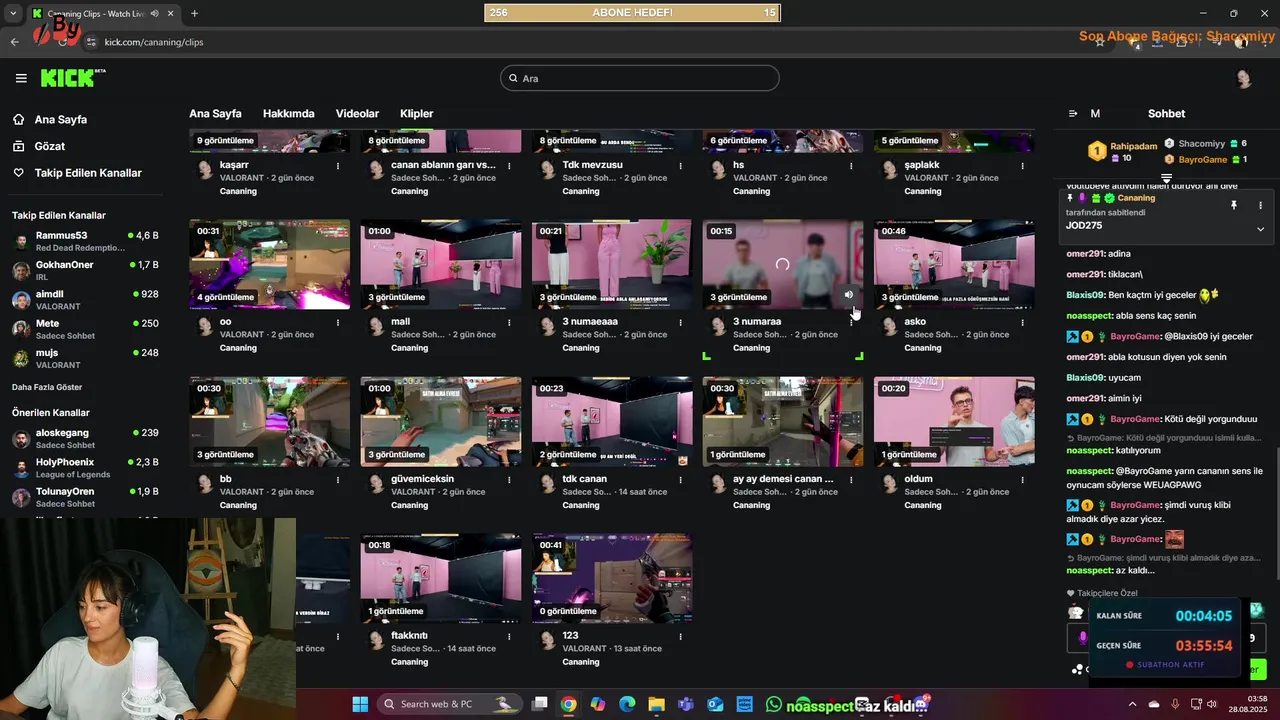1280x720 pixels.
Task: Open the aimdll followed channel
Action: pos(85,300)
